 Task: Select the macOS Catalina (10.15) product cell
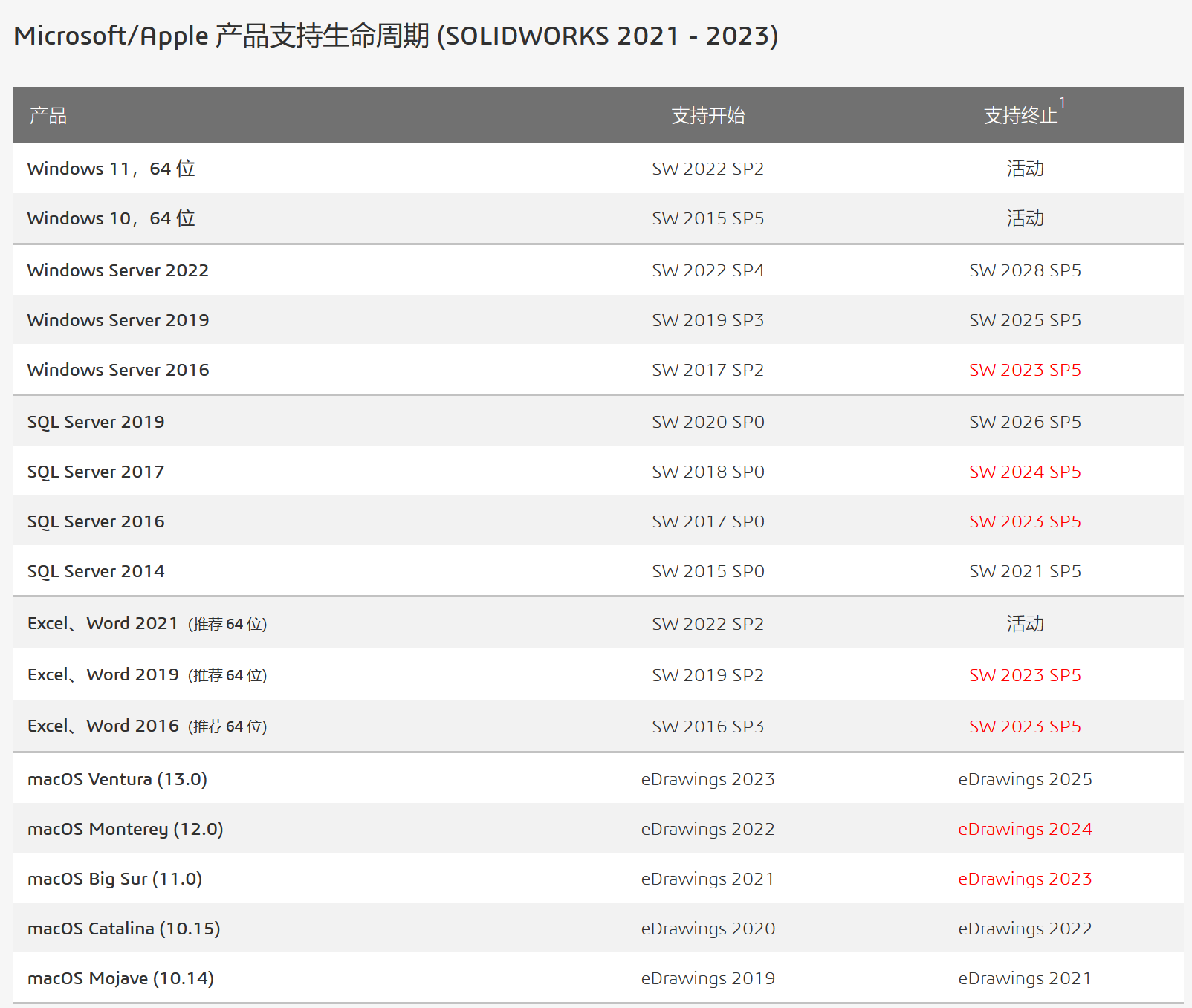pos(123,929)
